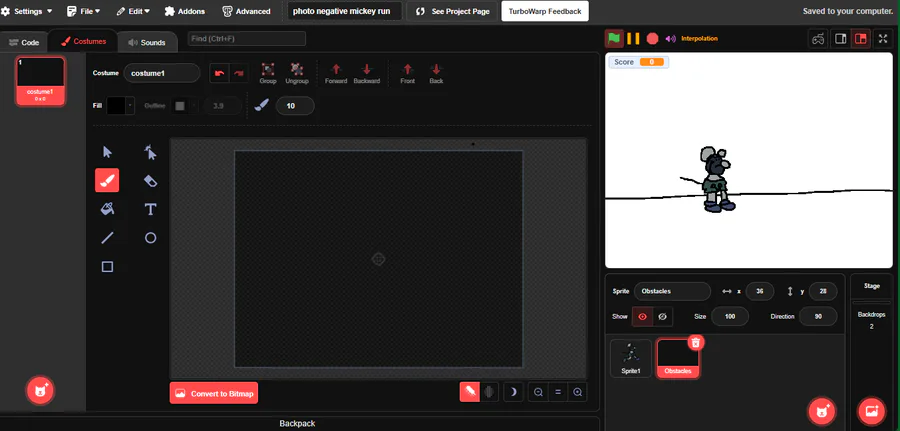This screenshot has width=900, height=431.
Task: Select the Fill bucket tool
Action: 107,209
